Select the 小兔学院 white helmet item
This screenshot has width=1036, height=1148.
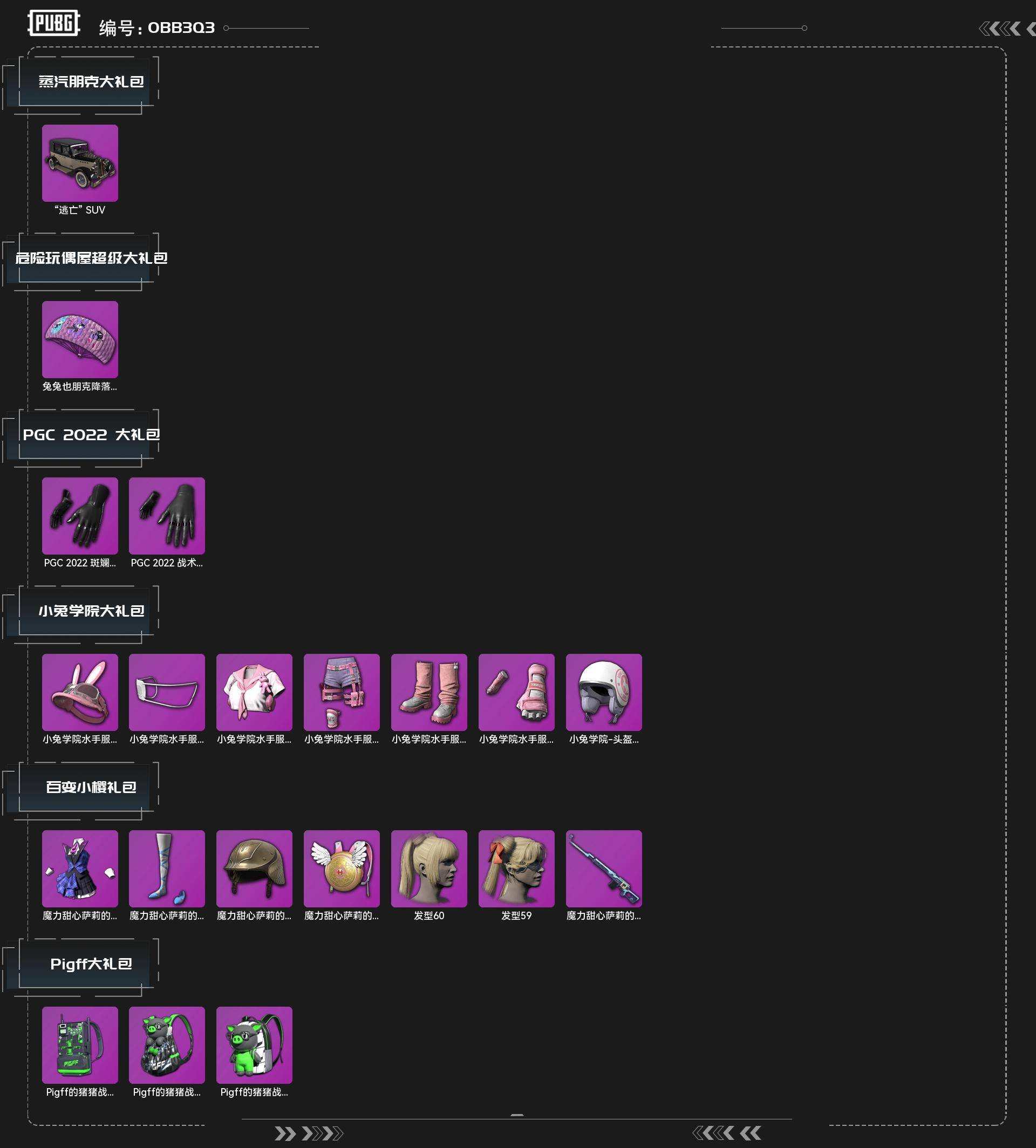click(x=604, y=692)
